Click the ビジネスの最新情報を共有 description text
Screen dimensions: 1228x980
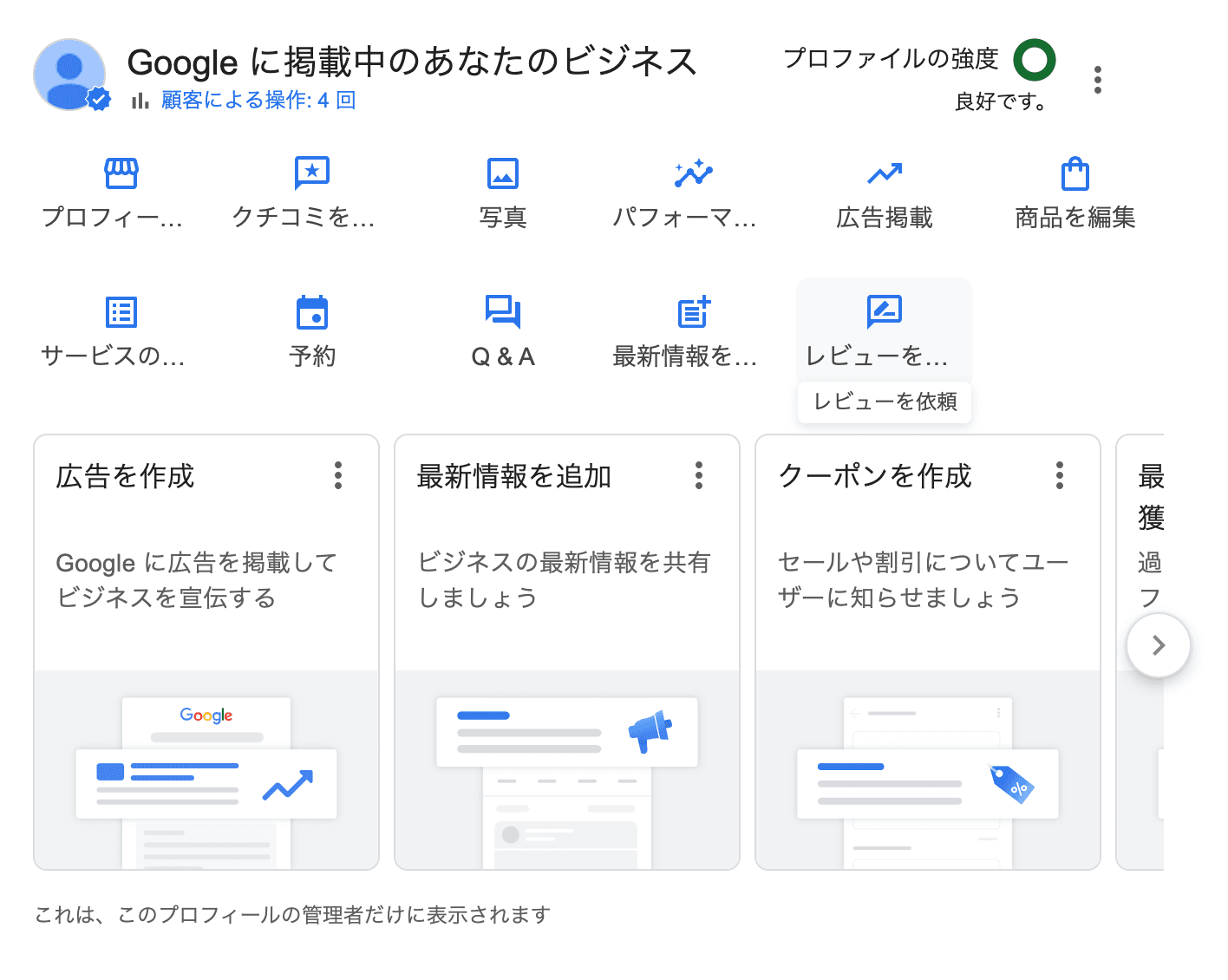pos(564,580)
